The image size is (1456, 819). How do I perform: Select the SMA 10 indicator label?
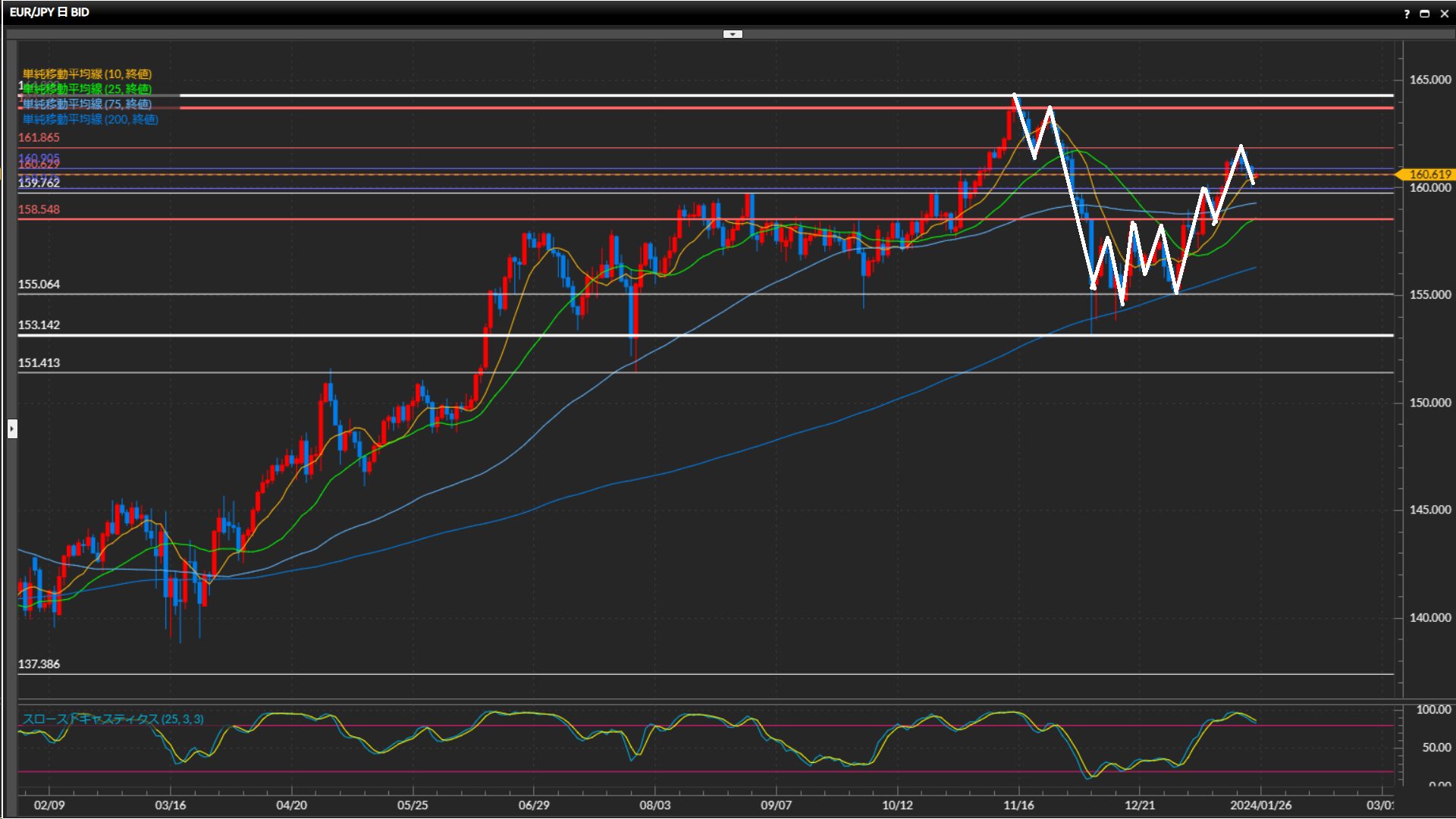coord(87,74)
